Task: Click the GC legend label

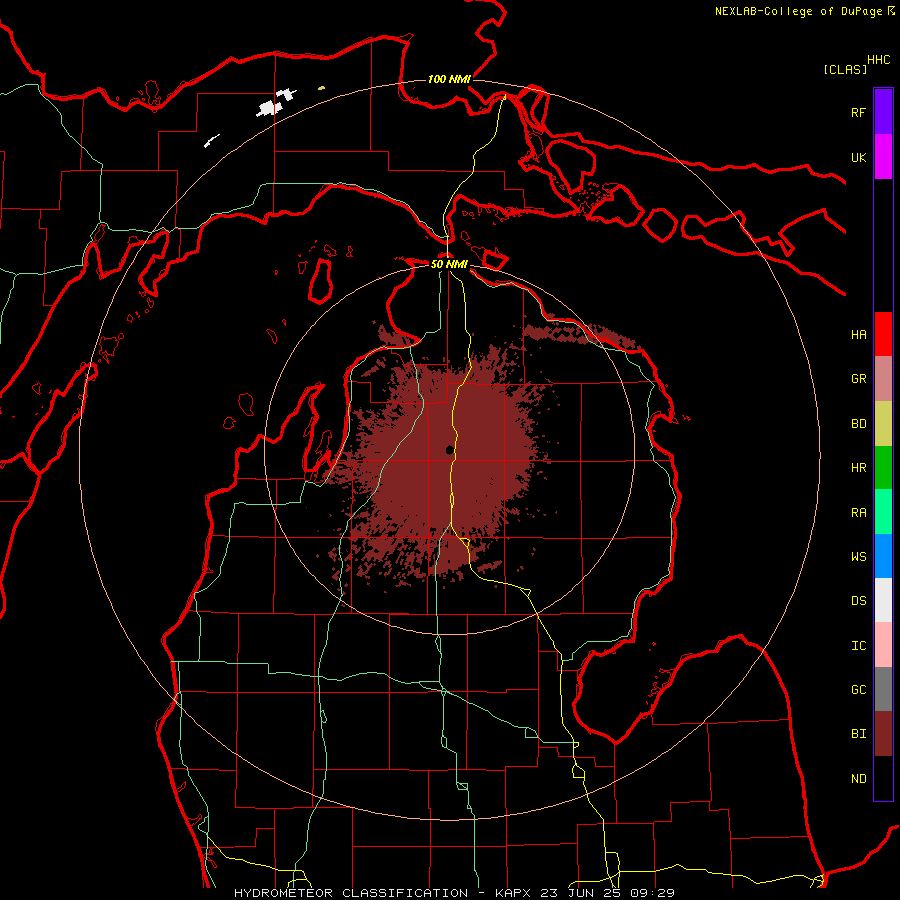Action: click(858, 690)
